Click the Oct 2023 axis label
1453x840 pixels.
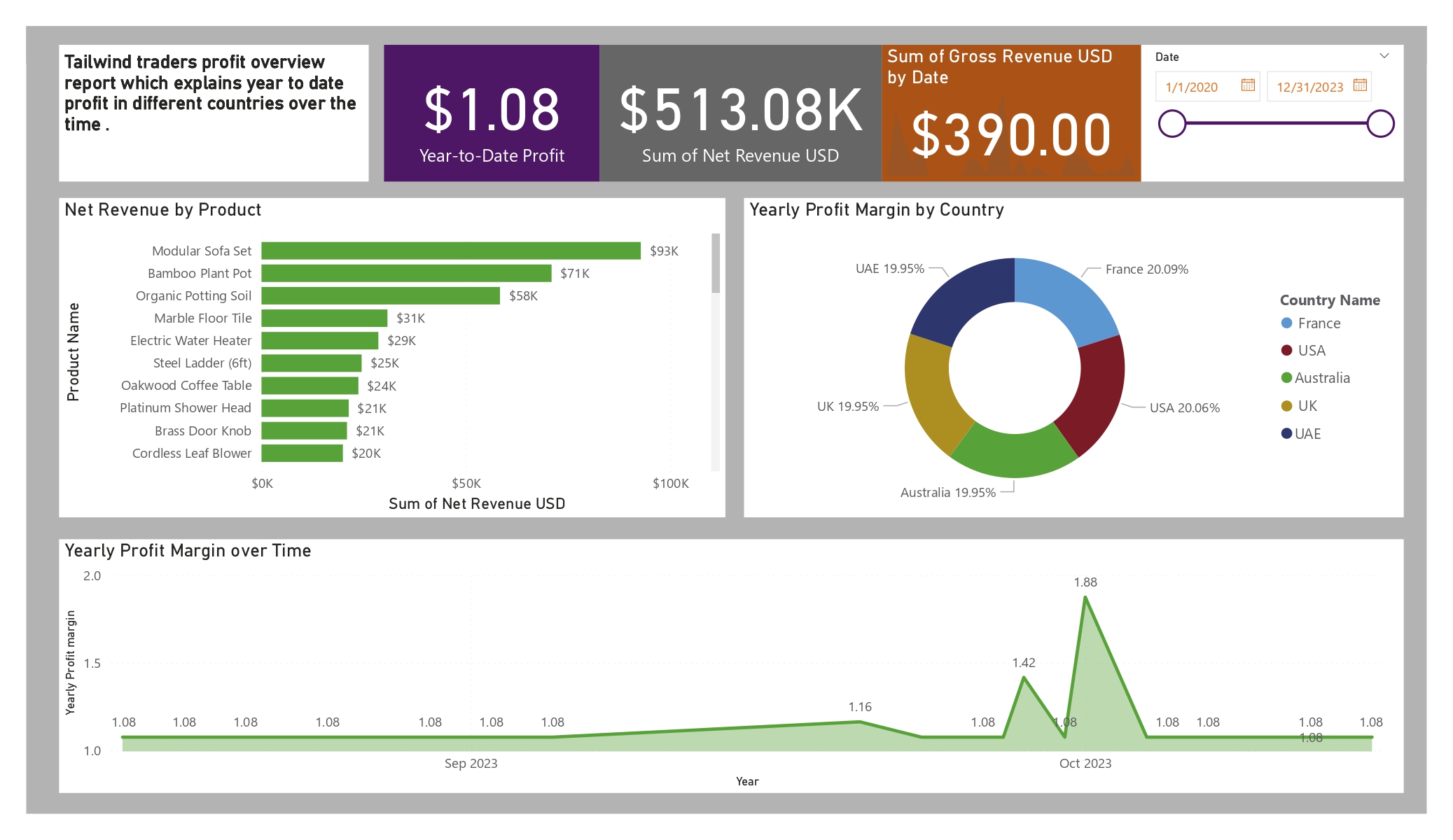click(1085, 763)
